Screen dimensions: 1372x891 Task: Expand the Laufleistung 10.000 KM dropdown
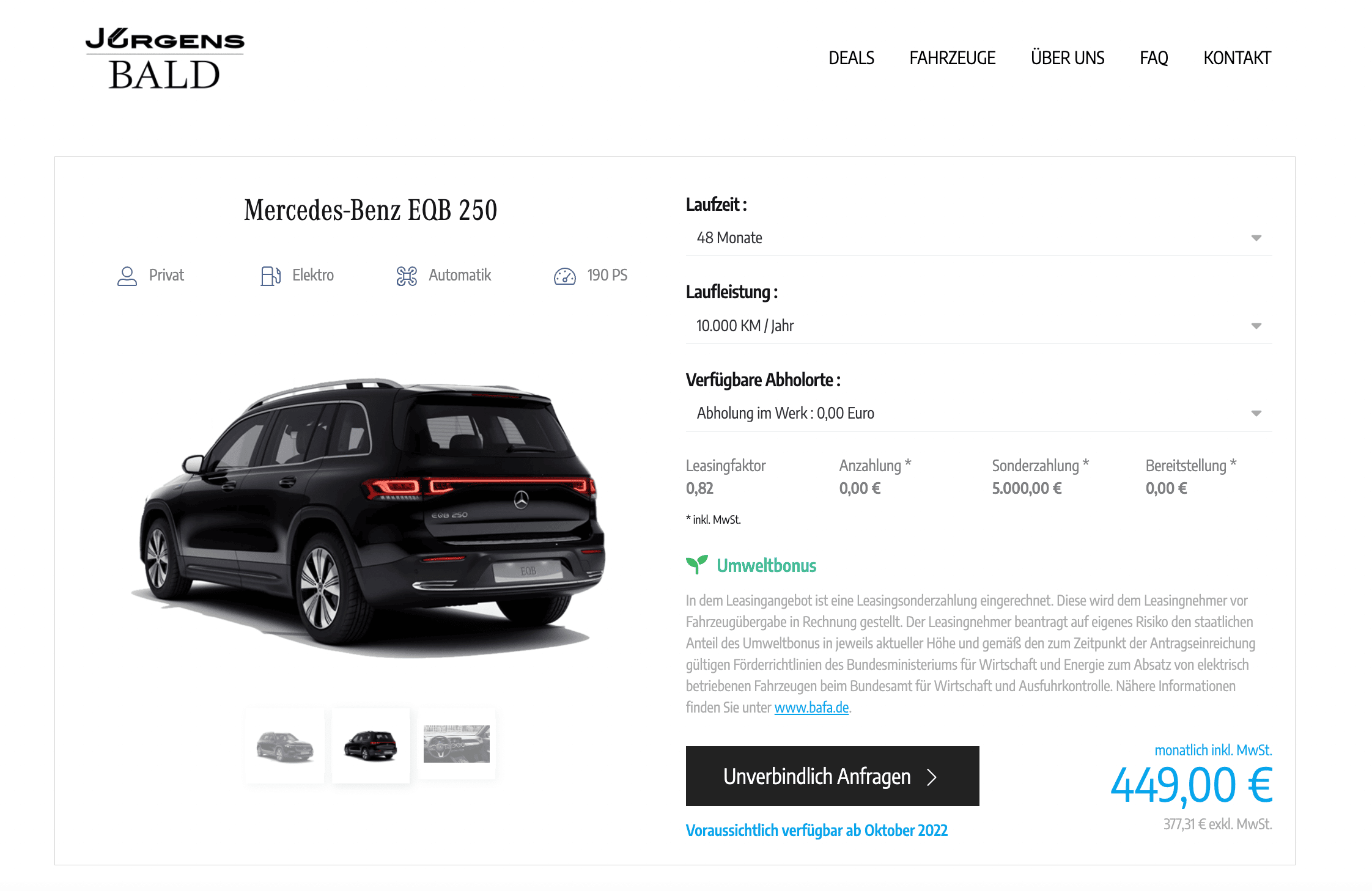pos(979,326)
